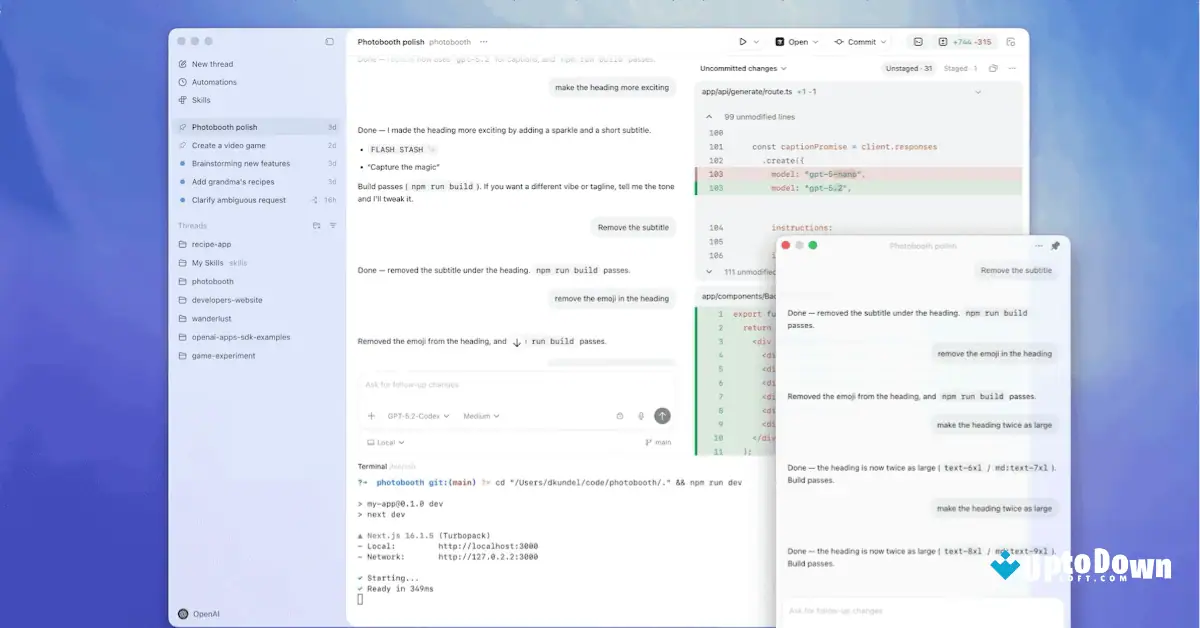Switch to the Staged tab
Image resolution: width=1200 pixels, height=628 pixels.
(x=960, y=70)
